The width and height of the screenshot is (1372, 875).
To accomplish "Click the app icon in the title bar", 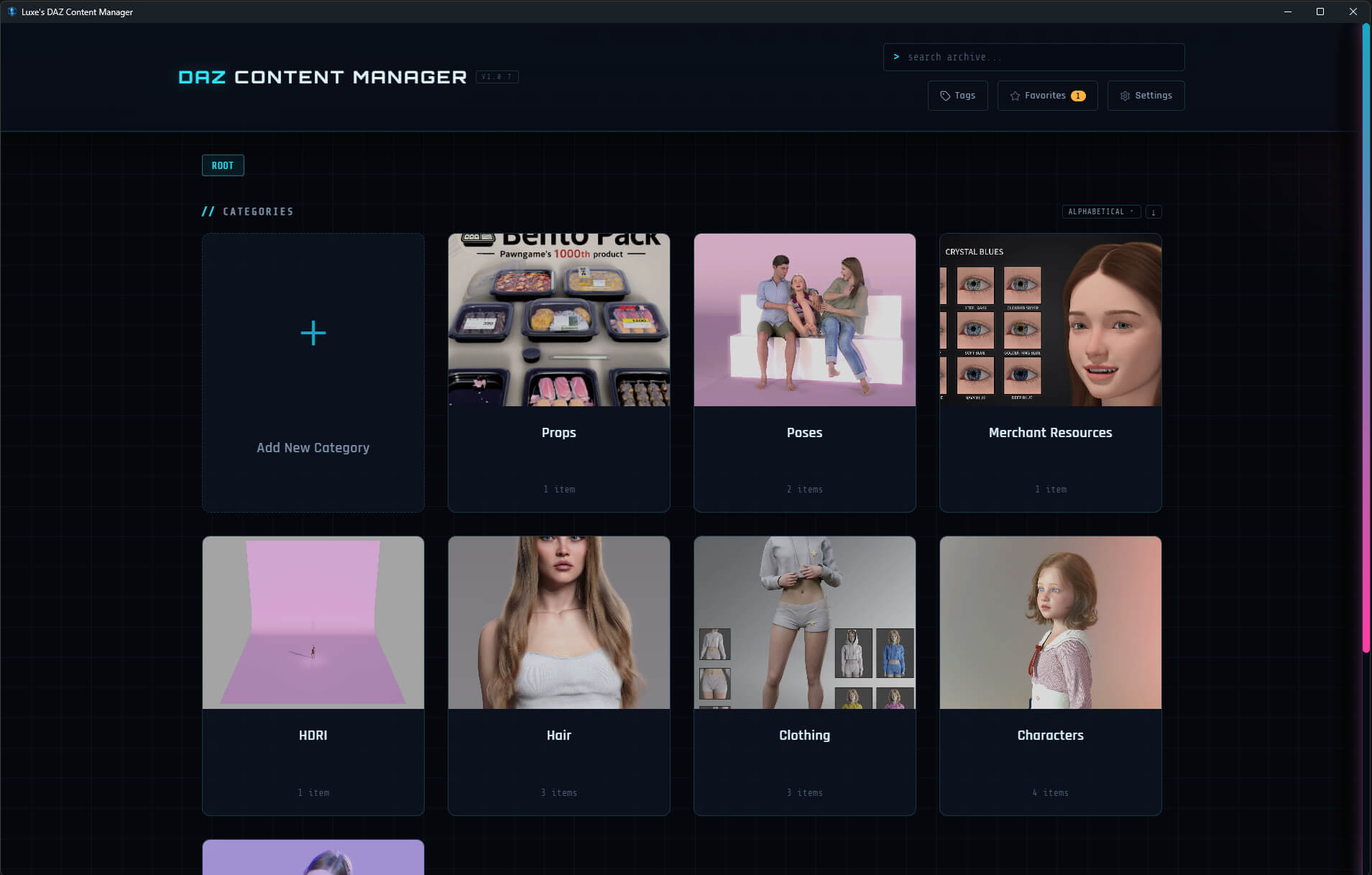I will (11, 12).
